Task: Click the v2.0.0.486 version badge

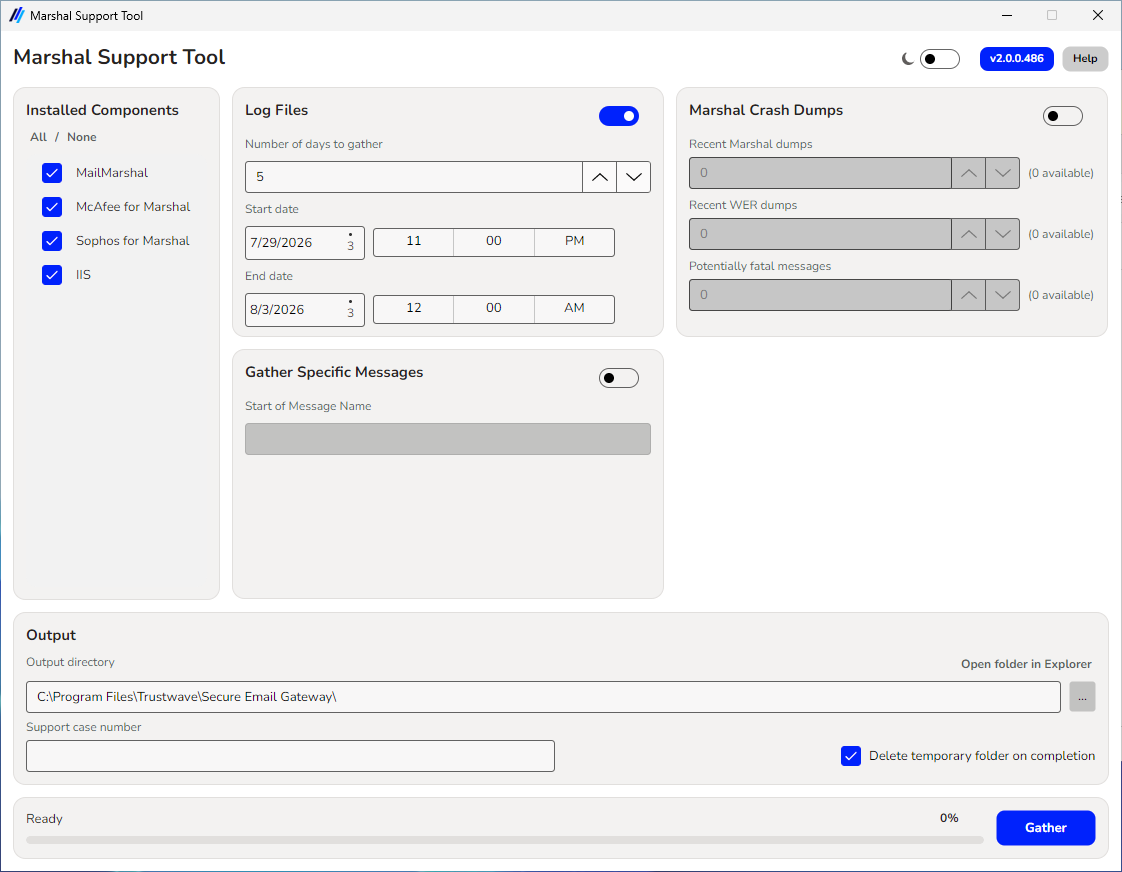Action: pos(1016,59)
